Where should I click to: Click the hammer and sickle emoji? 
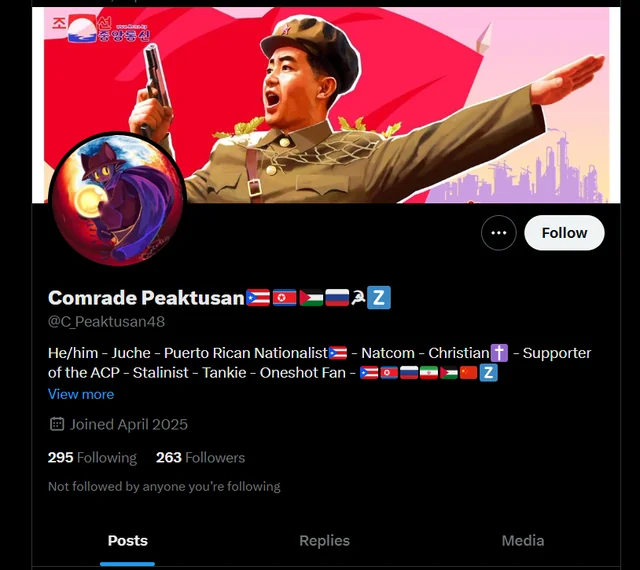pyautogui.click(x=358, y=298)
